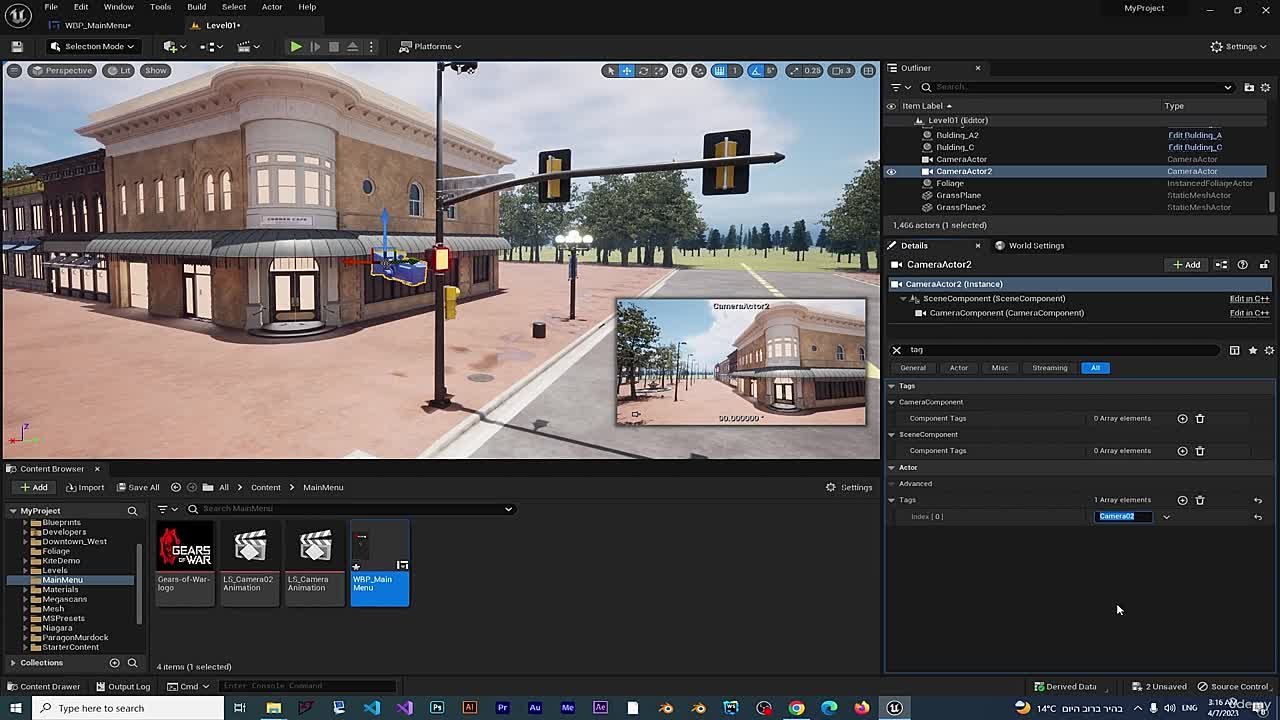Viewport: 1280px width, 720px height.
Task: Open the Selection Mode dropdown
Action: click(93, 46)
